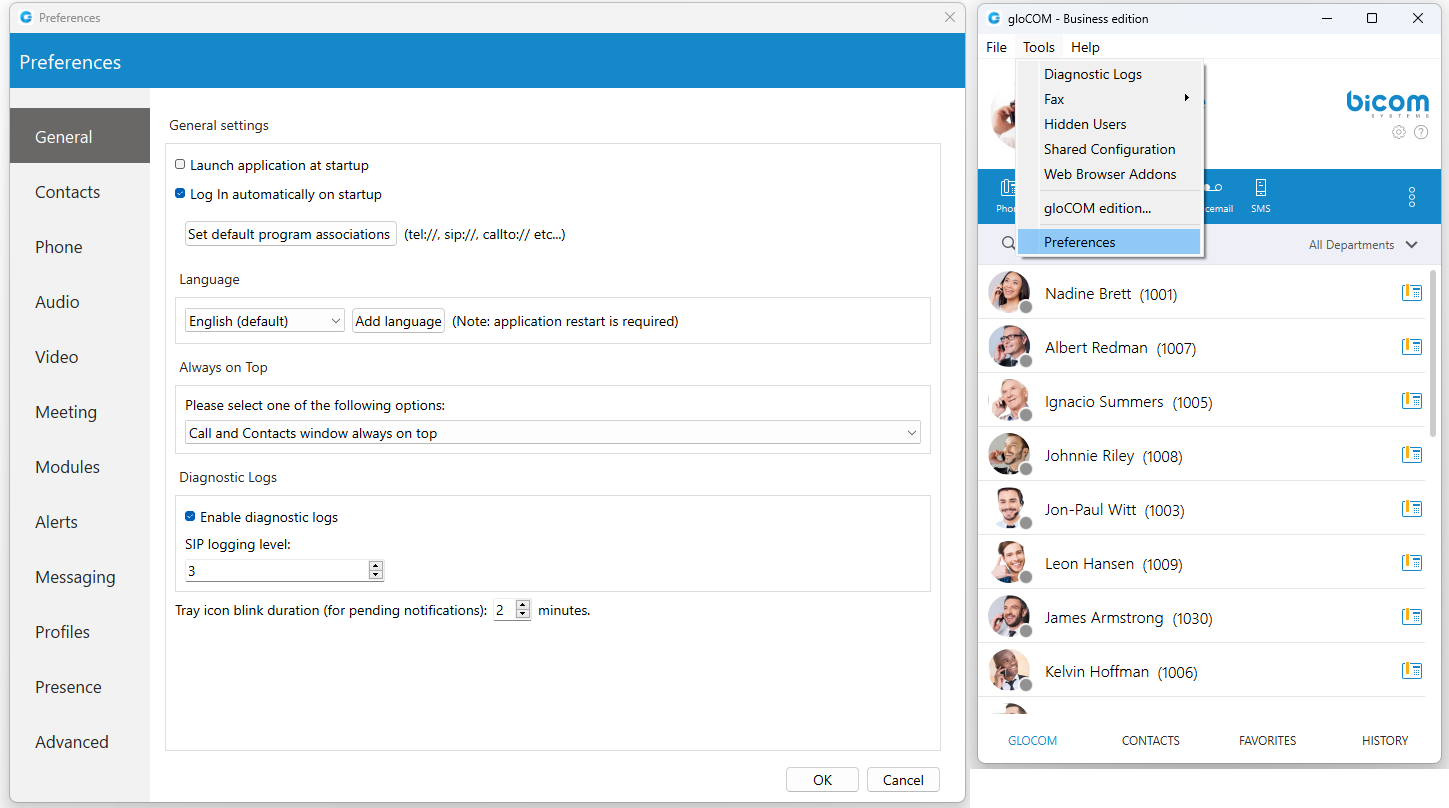This screenshot has width=1449, height=808.
Task: Open contact card icon for Kelvin Hoffman
Action: pos(1412,671)
